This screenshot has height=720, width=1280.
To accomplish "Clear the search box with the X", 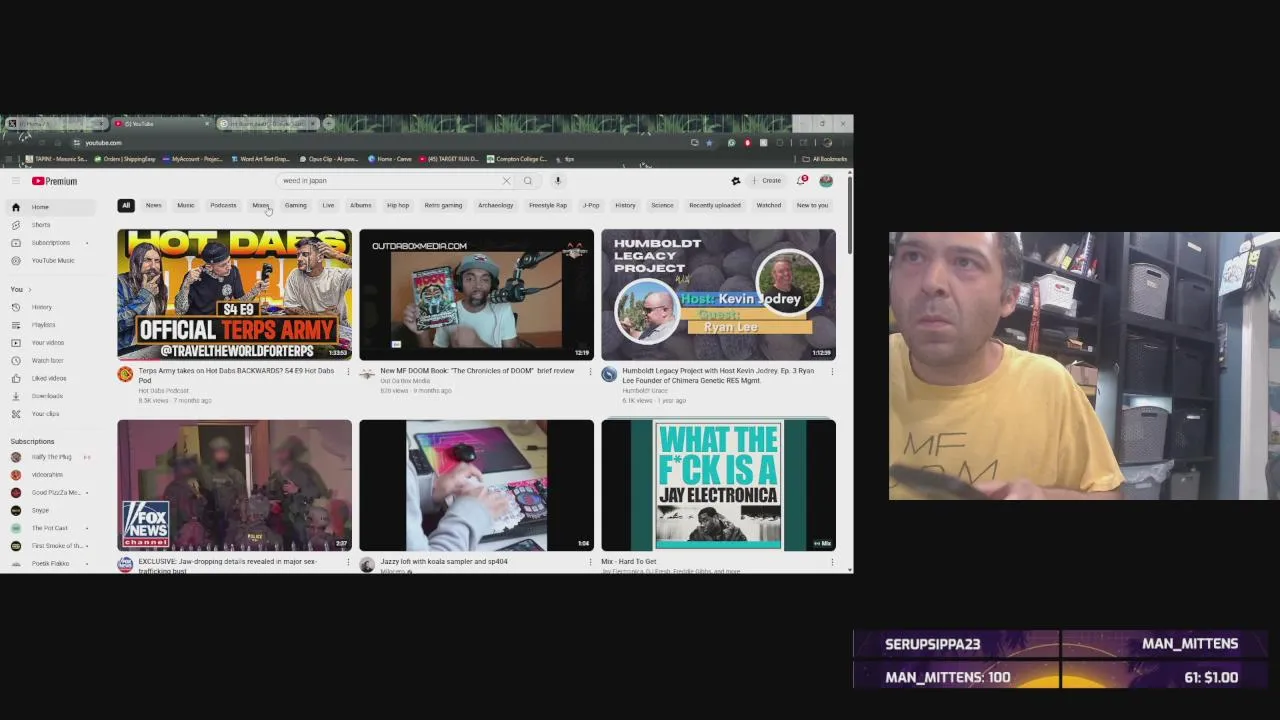I will (506, 181).
